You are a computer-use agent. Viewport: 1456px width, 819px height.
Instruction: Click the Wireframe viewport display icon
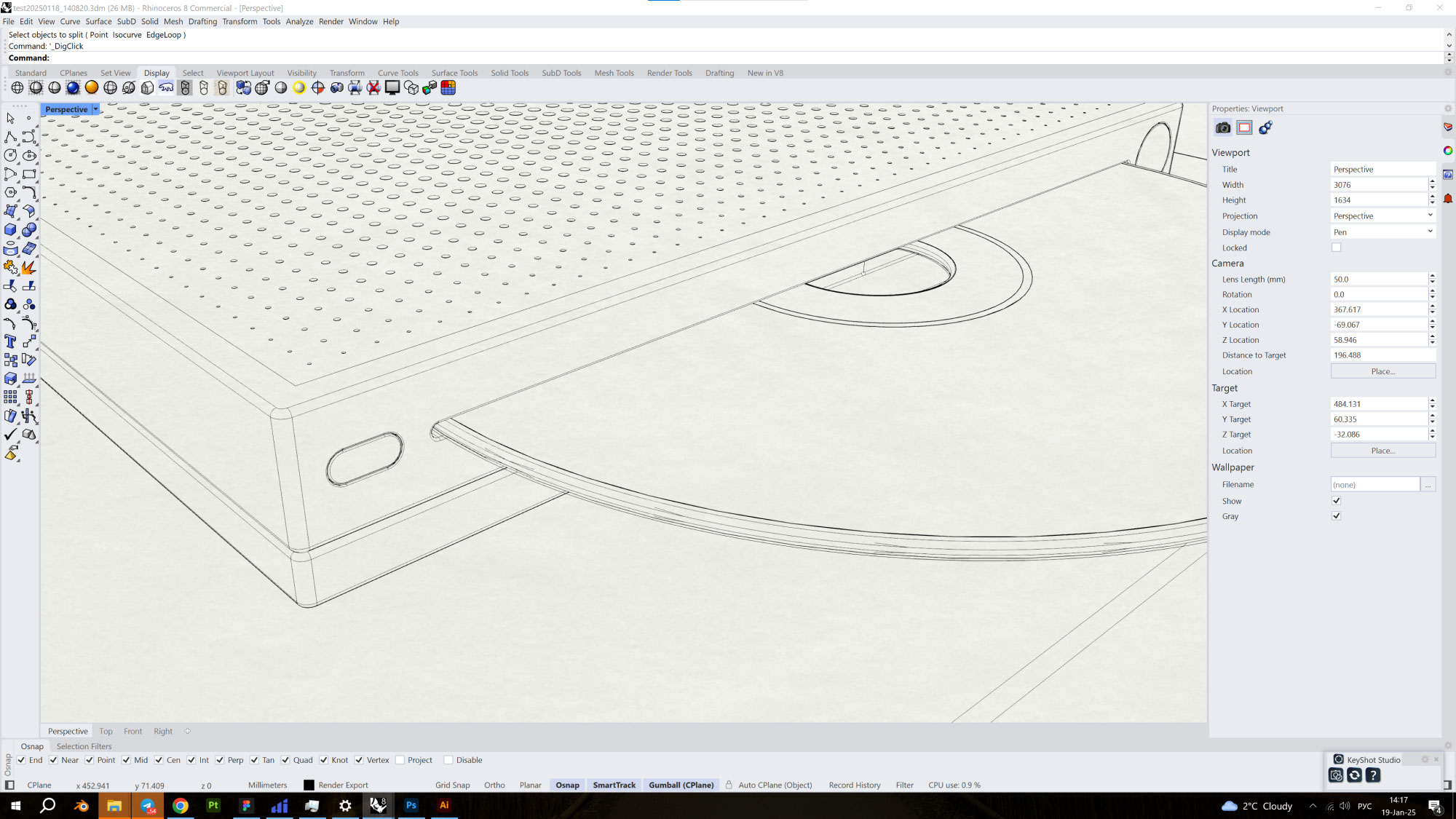point(17,88)
